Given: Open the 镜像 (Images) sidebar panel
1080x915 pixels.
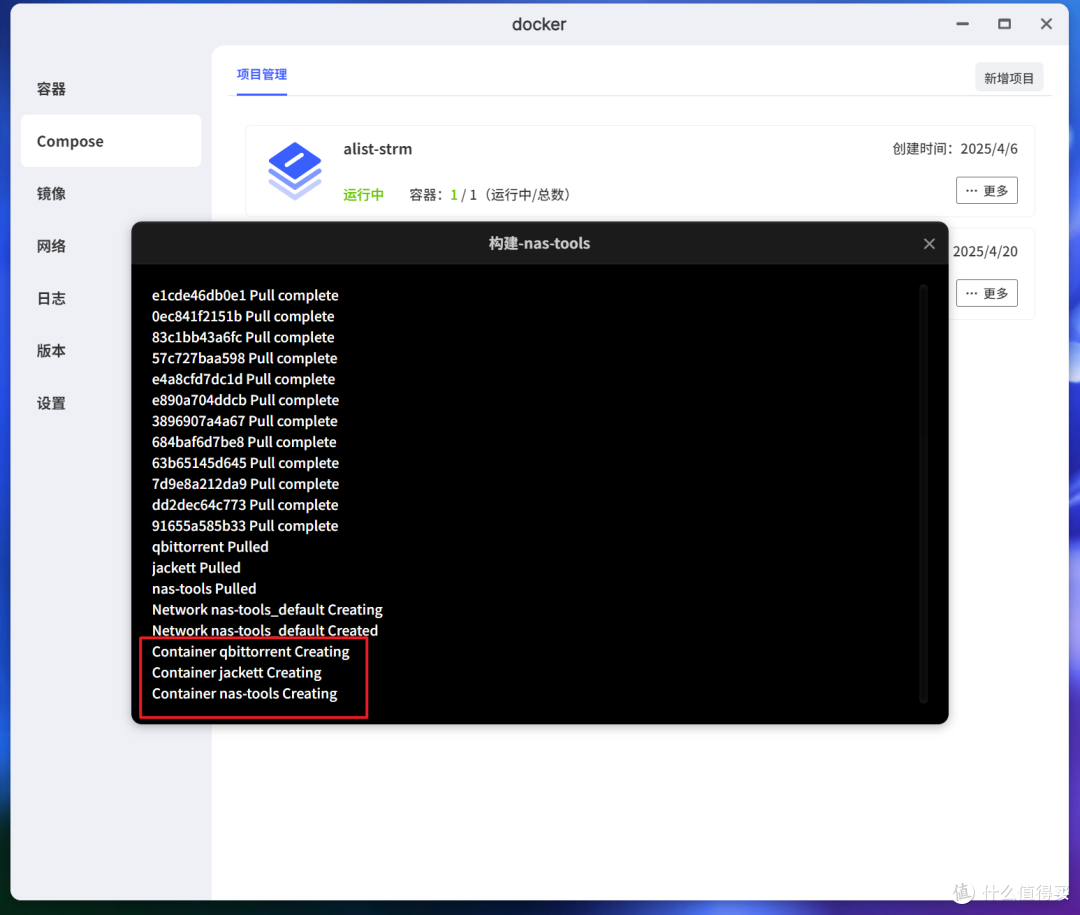Looking at the screenshot, I should [51, 193].
